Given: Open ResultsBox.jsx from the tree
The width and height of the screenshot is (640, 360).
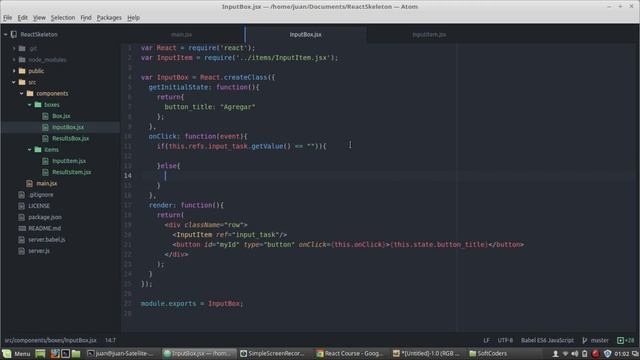Looking at the screenshot, I should click(71, 138).
